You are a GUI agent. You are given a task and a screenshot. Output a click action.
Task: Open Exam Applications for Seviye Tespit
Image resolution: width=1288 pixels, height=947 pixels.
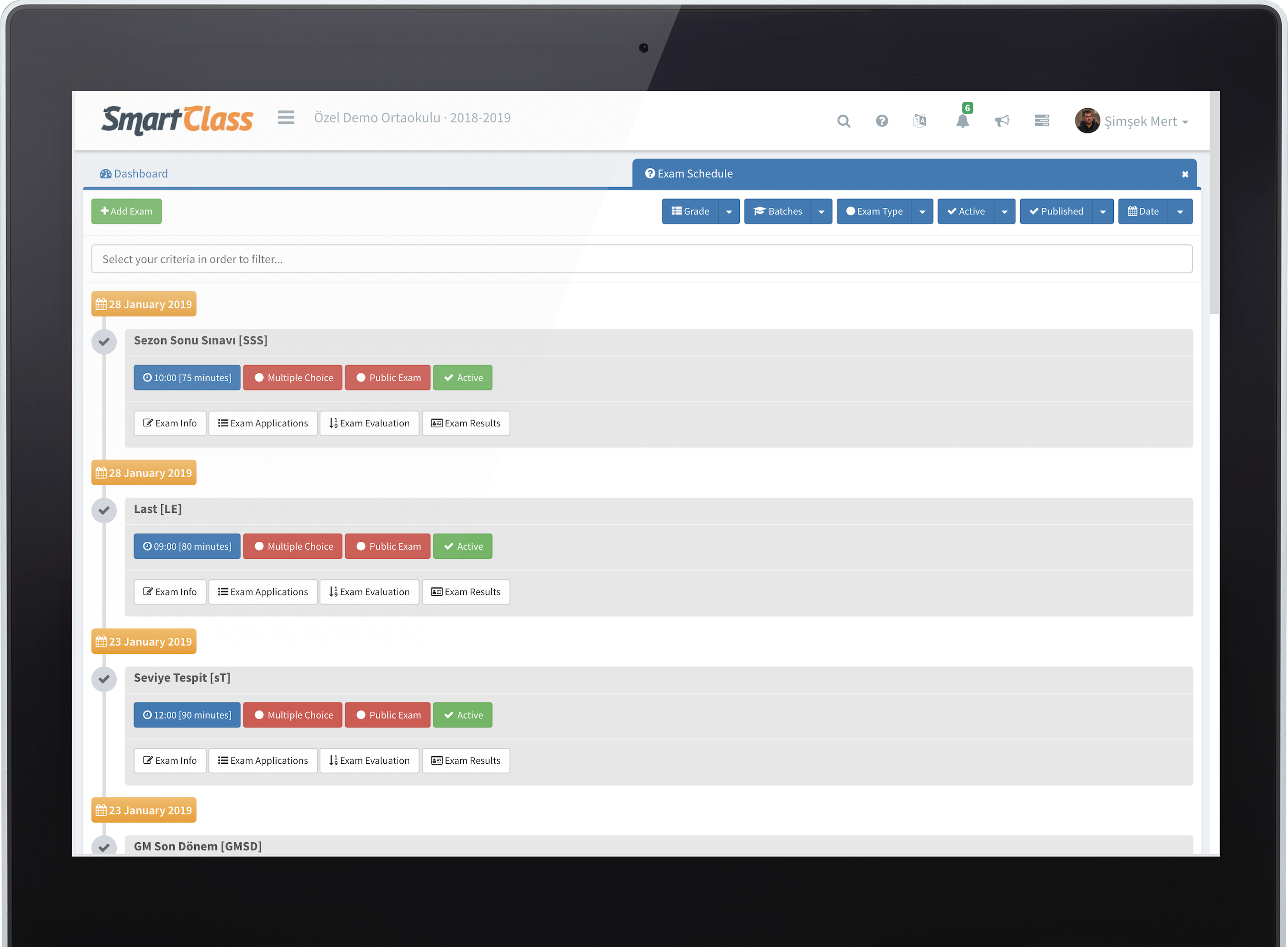[x=263, y=761]
